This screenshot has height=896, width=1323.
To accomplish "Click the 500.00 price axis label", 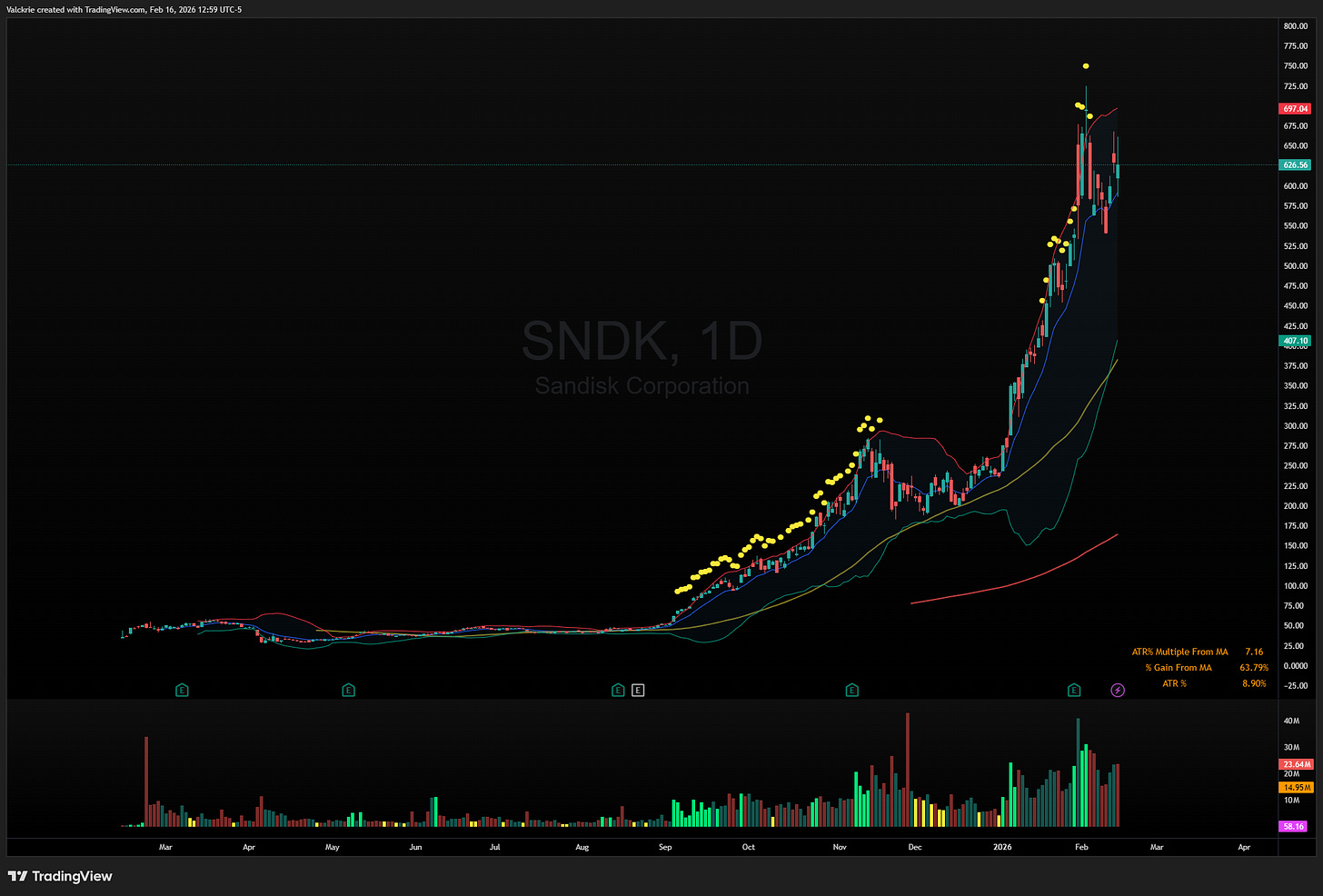I will (x=1296, y=266).
